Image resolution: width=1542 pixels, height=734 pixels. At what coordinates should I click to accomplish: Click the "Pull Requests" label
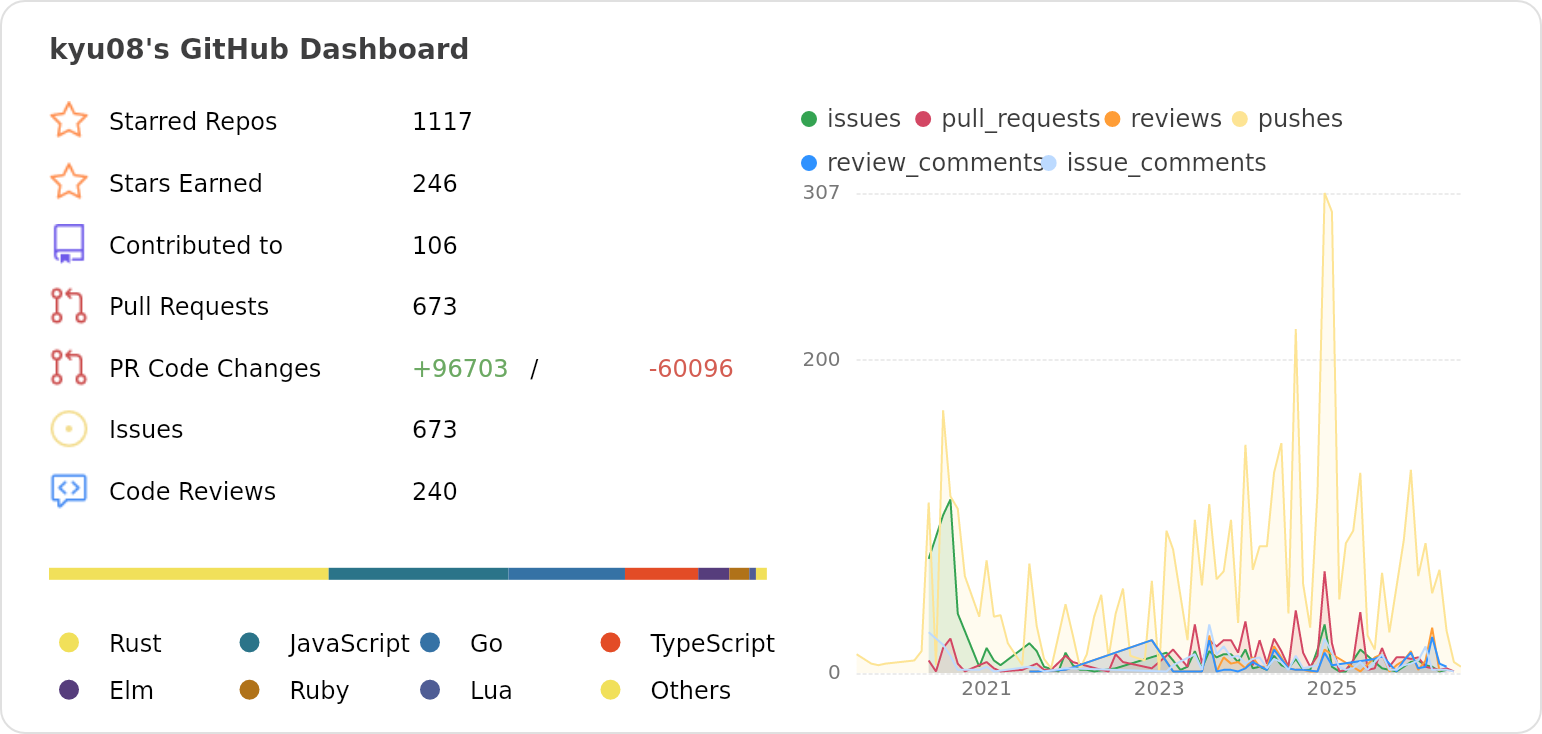click(189, 307)
